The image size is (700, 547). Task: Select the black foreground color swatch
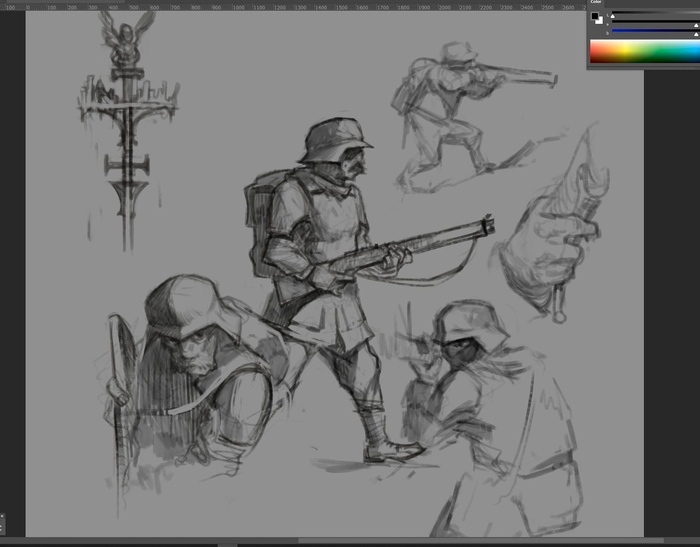(x=595, y=16)
